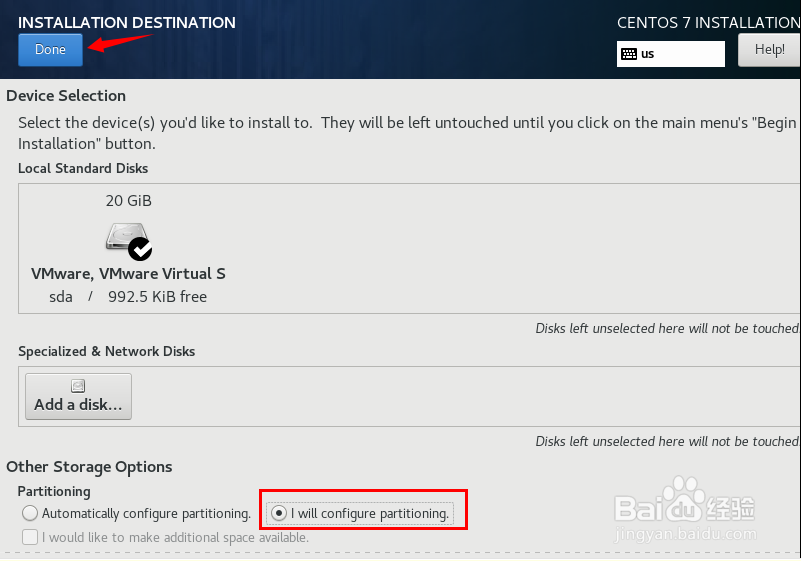Select the VMware hard disk icon
The height and width of the screenshot is (561, 801).
125,237
